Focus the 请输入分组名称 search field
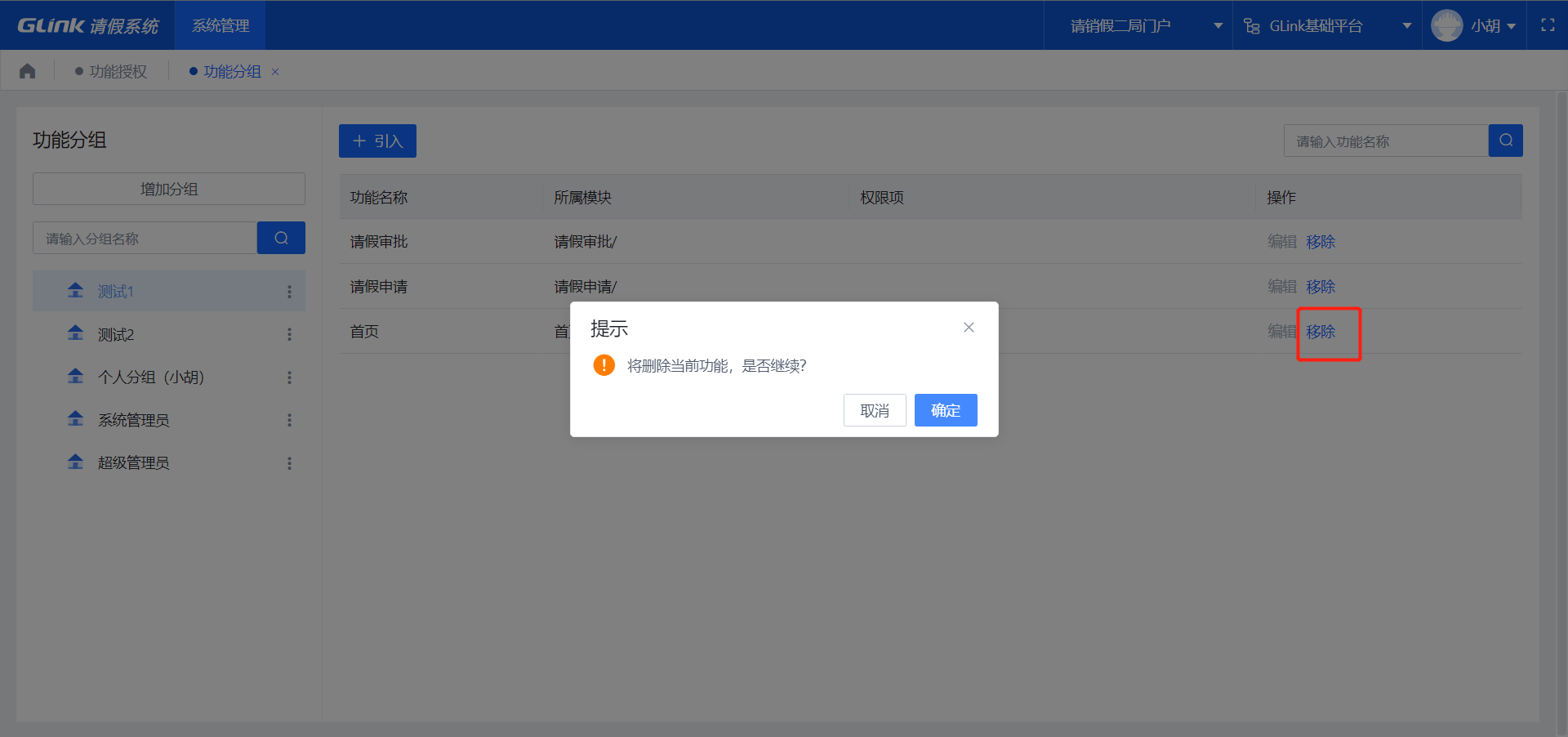The height and width of the screenshot is (737, 1568). [x=145, y=238]
